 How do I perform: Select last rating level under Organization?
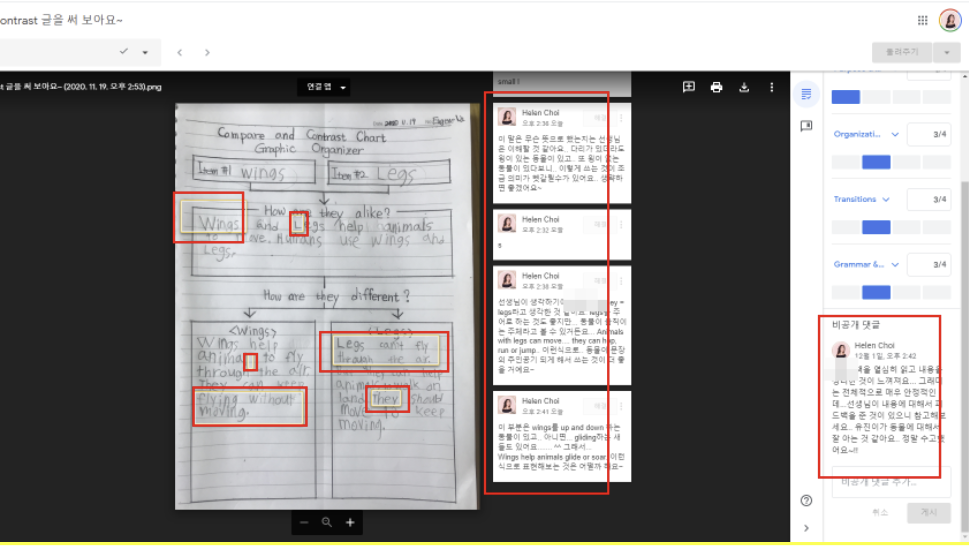coord(937,162)
